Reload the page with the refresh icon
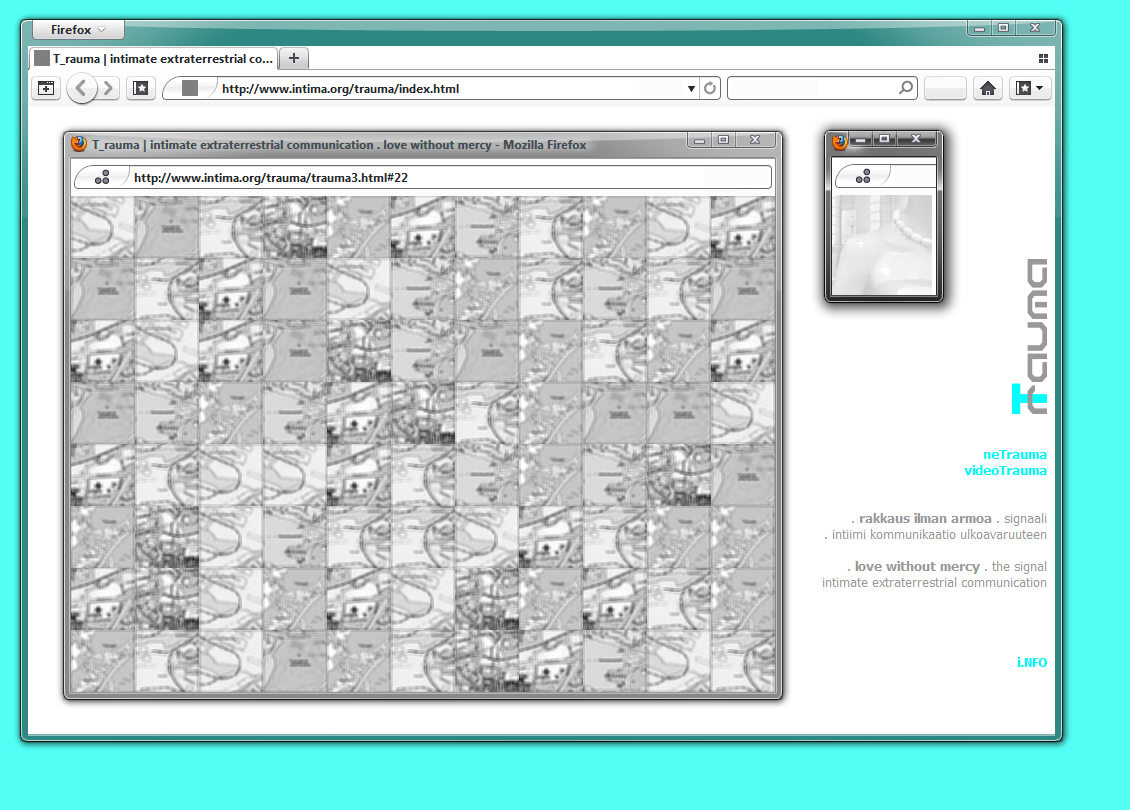The height and width of the screenshot is (810, 1130). 710,88
